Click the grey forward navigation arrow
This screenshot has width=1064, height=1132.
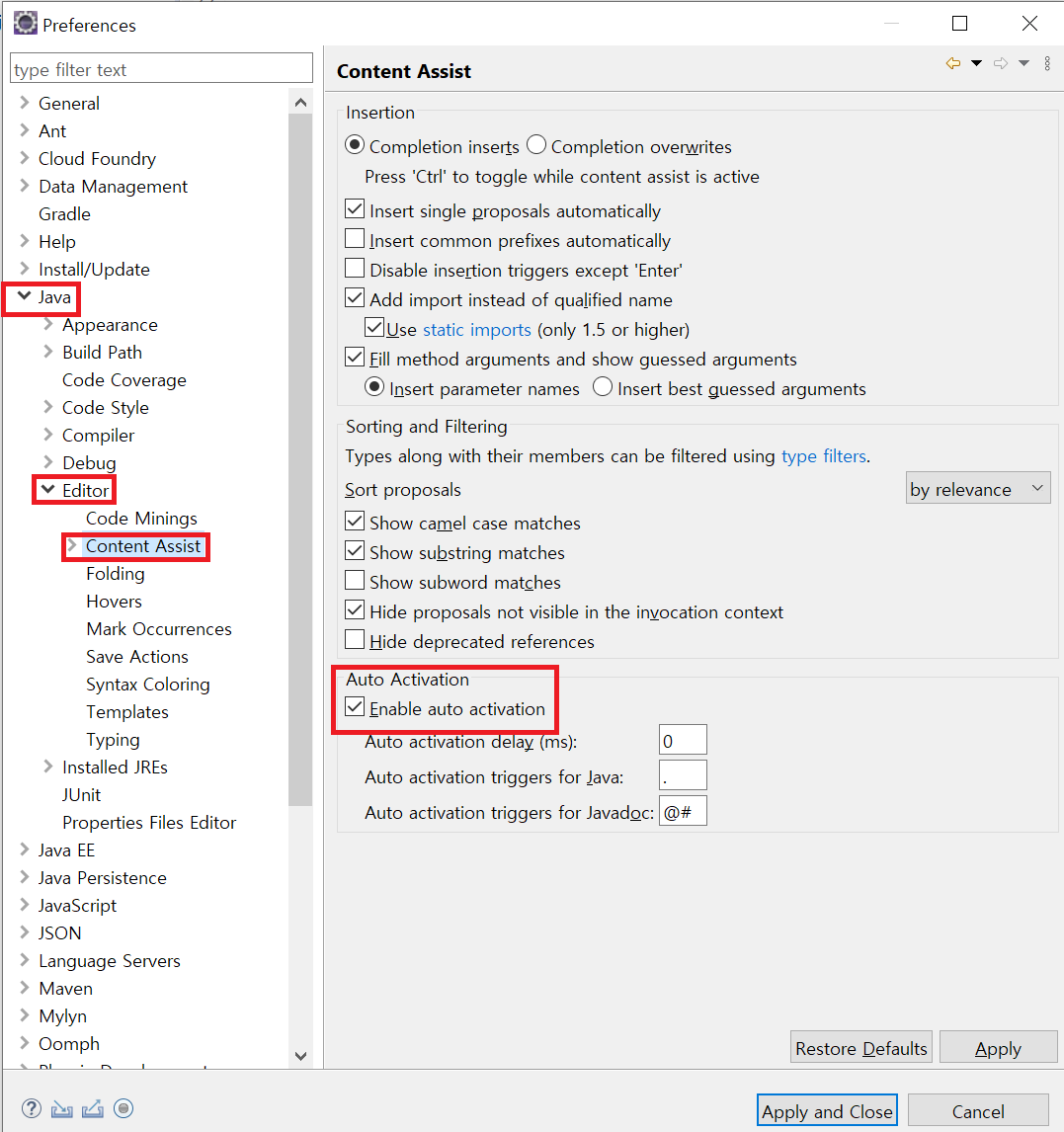tap(1001, 63)
